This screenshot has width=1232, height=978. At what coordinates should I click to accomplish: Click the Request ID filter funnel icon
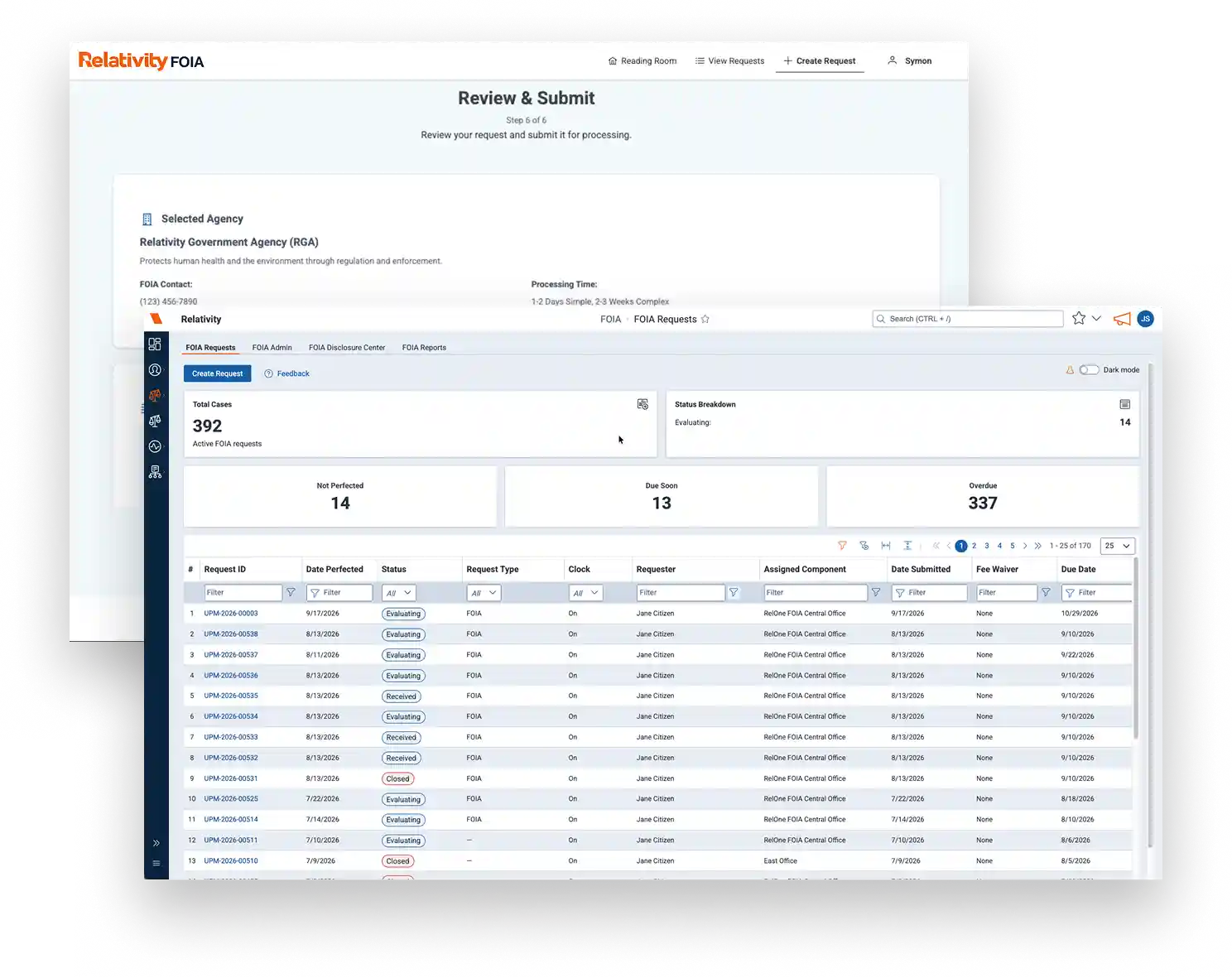[291, 593]
